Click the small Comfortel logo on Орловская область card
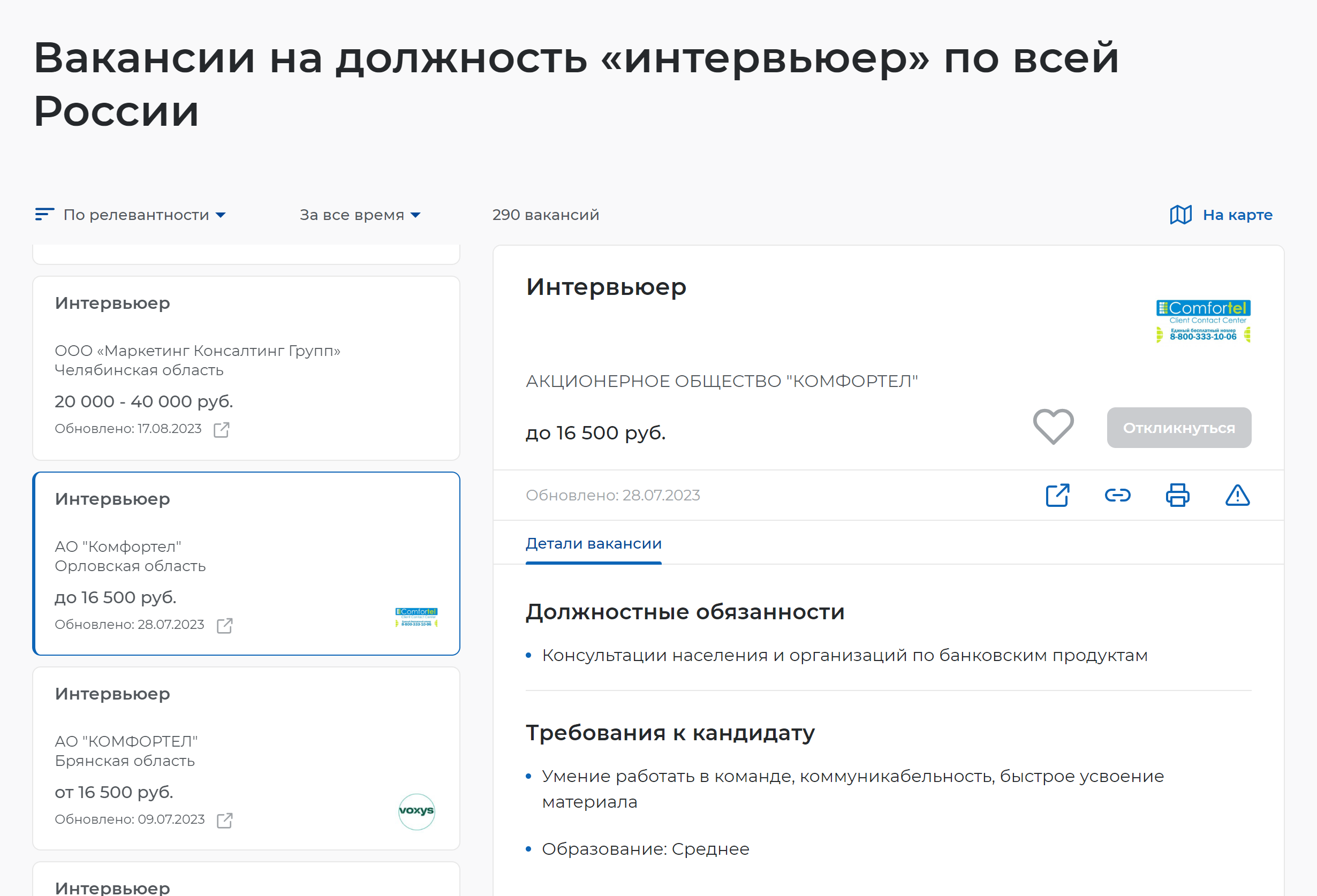 [x=417, y=617]
